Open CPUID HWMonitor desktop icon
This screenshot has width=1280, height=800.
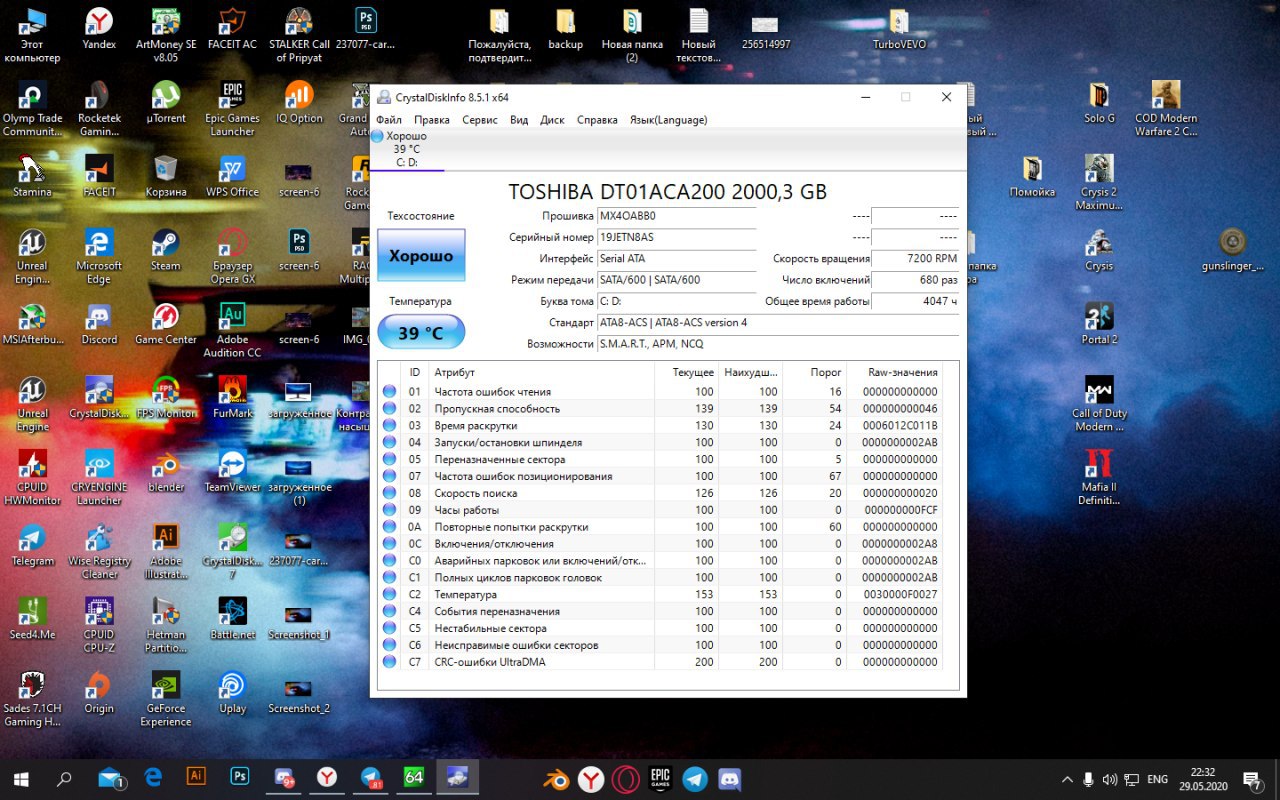32,479
